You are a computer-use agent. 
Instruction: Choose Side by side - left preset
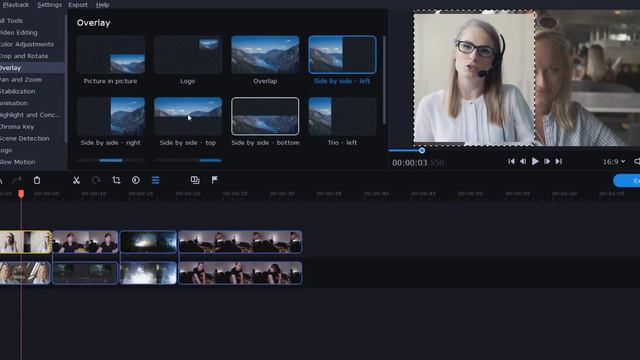tap(342, 55)
